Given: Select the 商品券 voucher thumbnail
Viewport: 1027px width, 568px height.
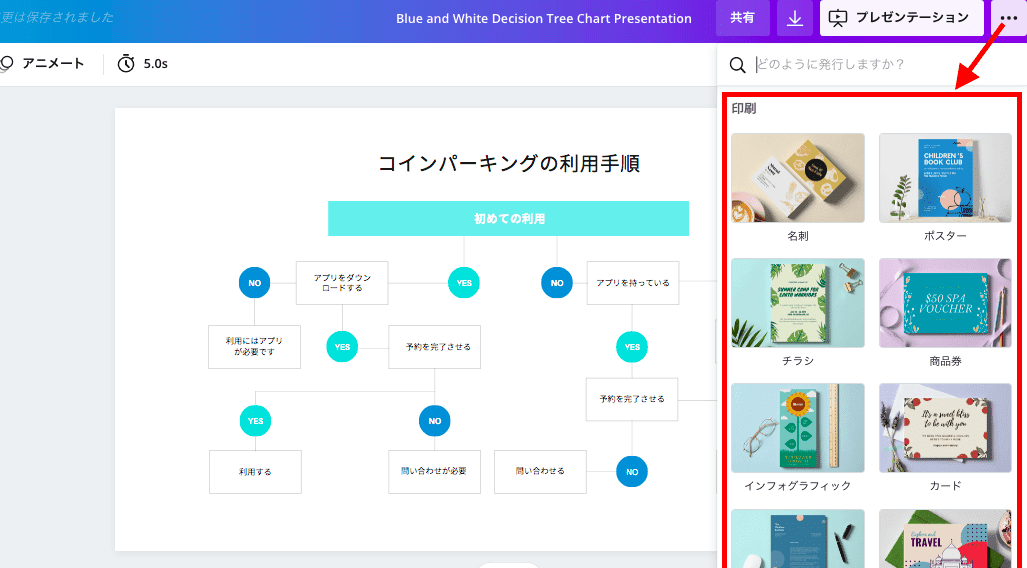Looking at the screenshot, I should (x=945, y=303).
